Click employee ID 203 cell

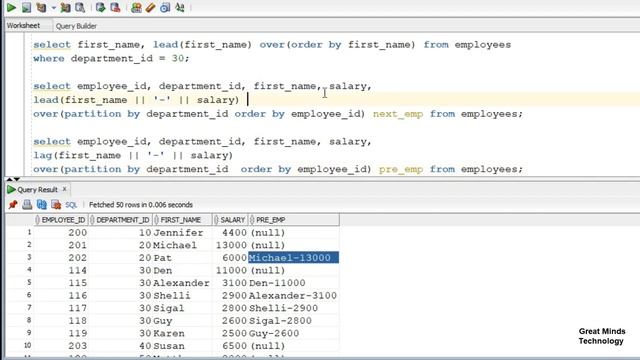click(61, 346)
